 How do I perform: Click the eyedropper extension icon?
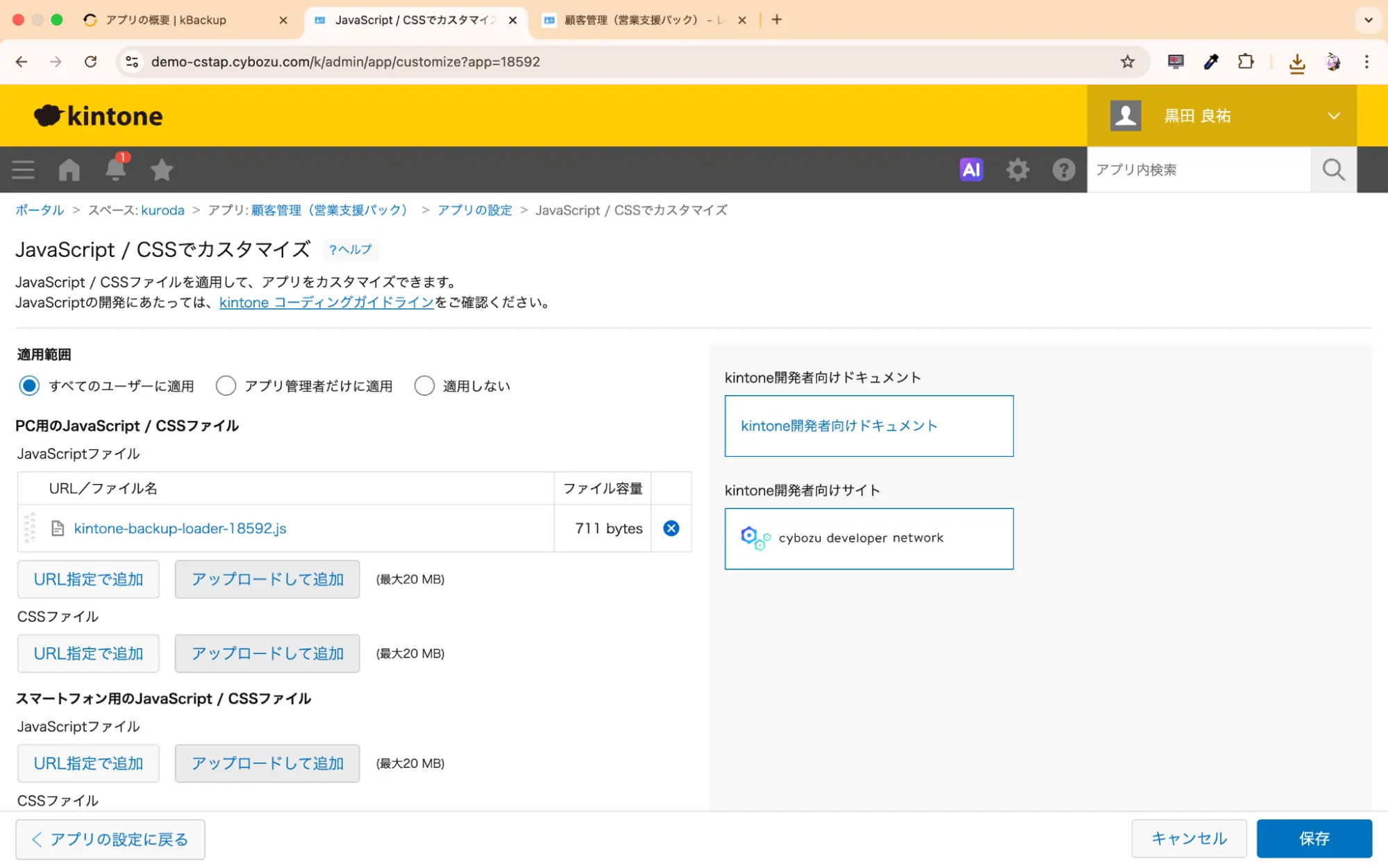point(1210,62)
